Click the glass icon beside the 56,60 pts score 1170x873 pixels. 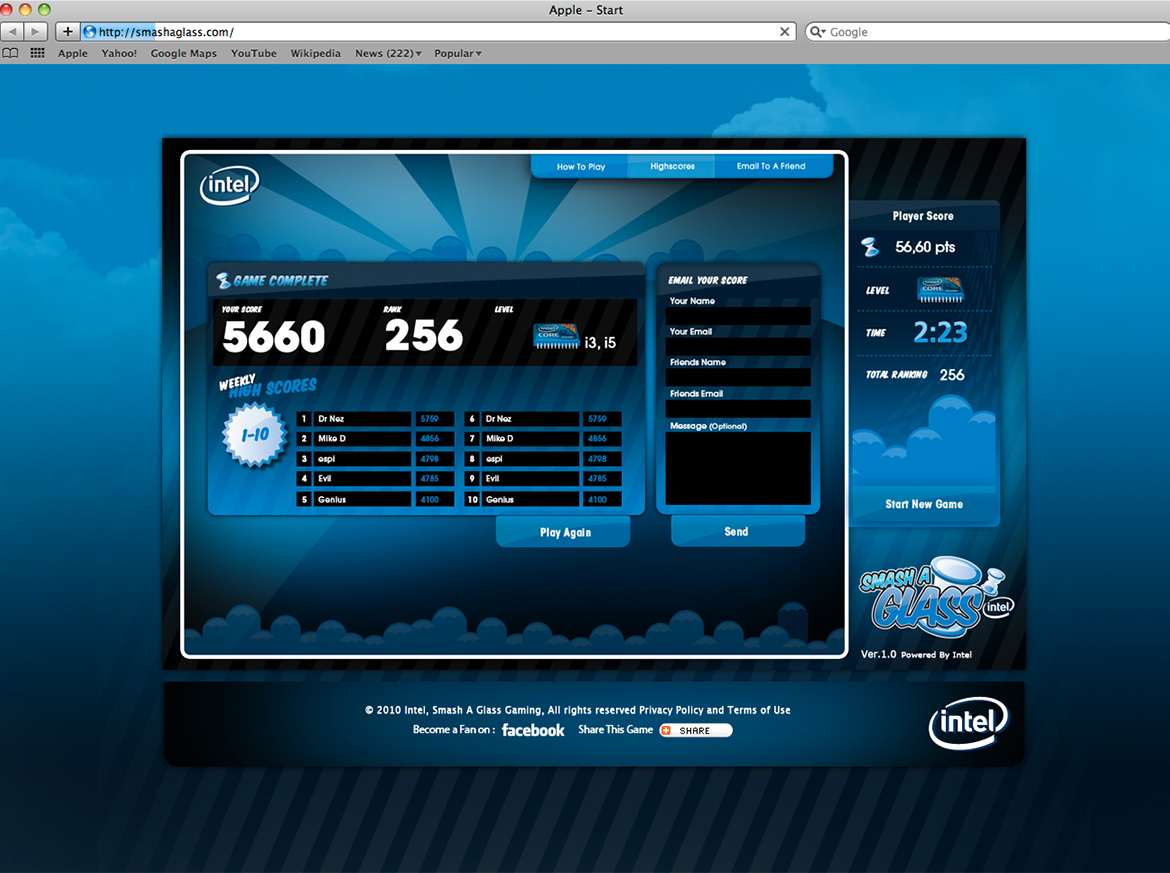(869, 246)
